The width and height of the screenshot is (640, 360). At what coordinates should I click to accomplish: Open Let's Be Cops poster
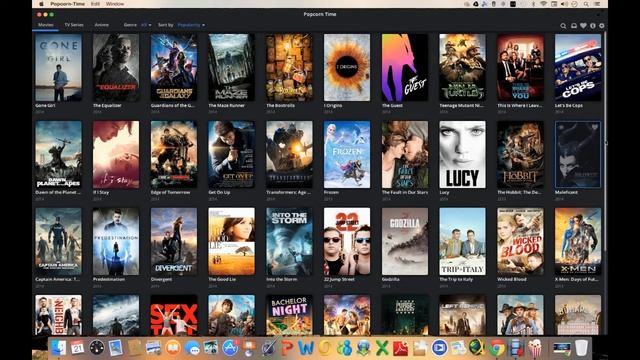pos(578,67)
